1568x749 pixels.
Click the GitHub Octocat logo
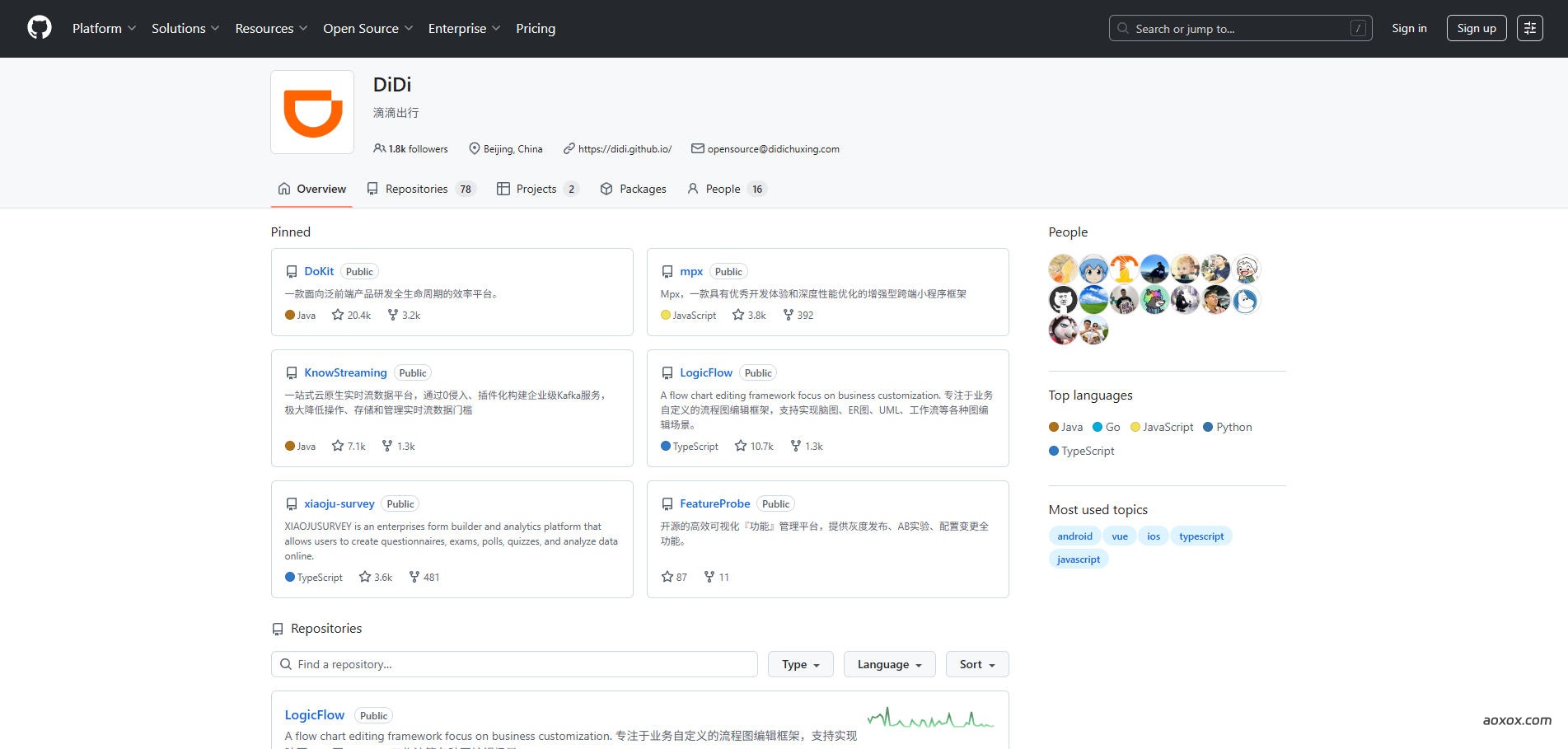pos(40,28)
